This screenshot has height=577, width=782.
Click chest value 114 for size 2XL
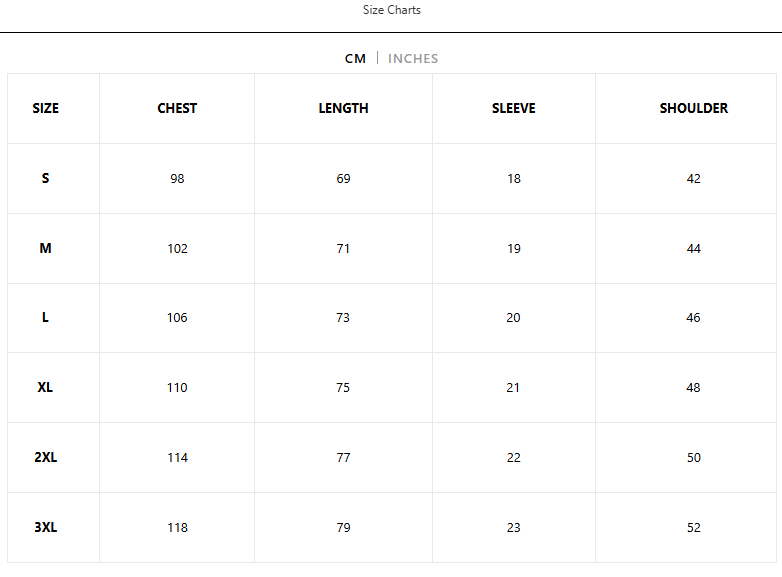point(177,457)
